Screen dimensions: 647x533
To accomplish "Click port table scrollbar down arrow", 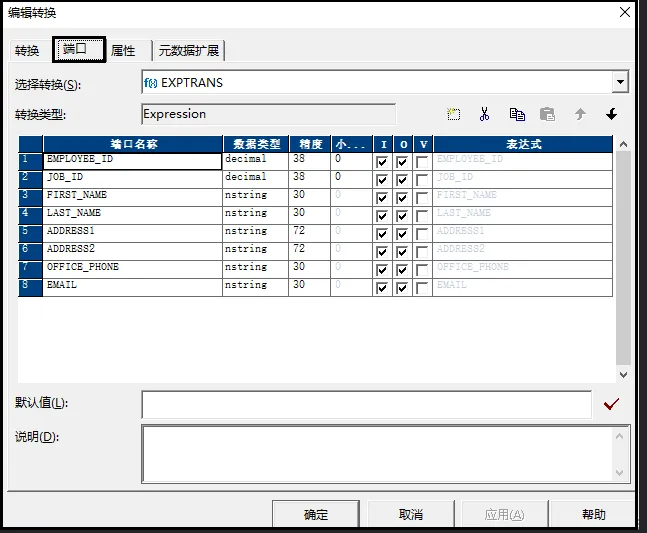I will 623,375.
